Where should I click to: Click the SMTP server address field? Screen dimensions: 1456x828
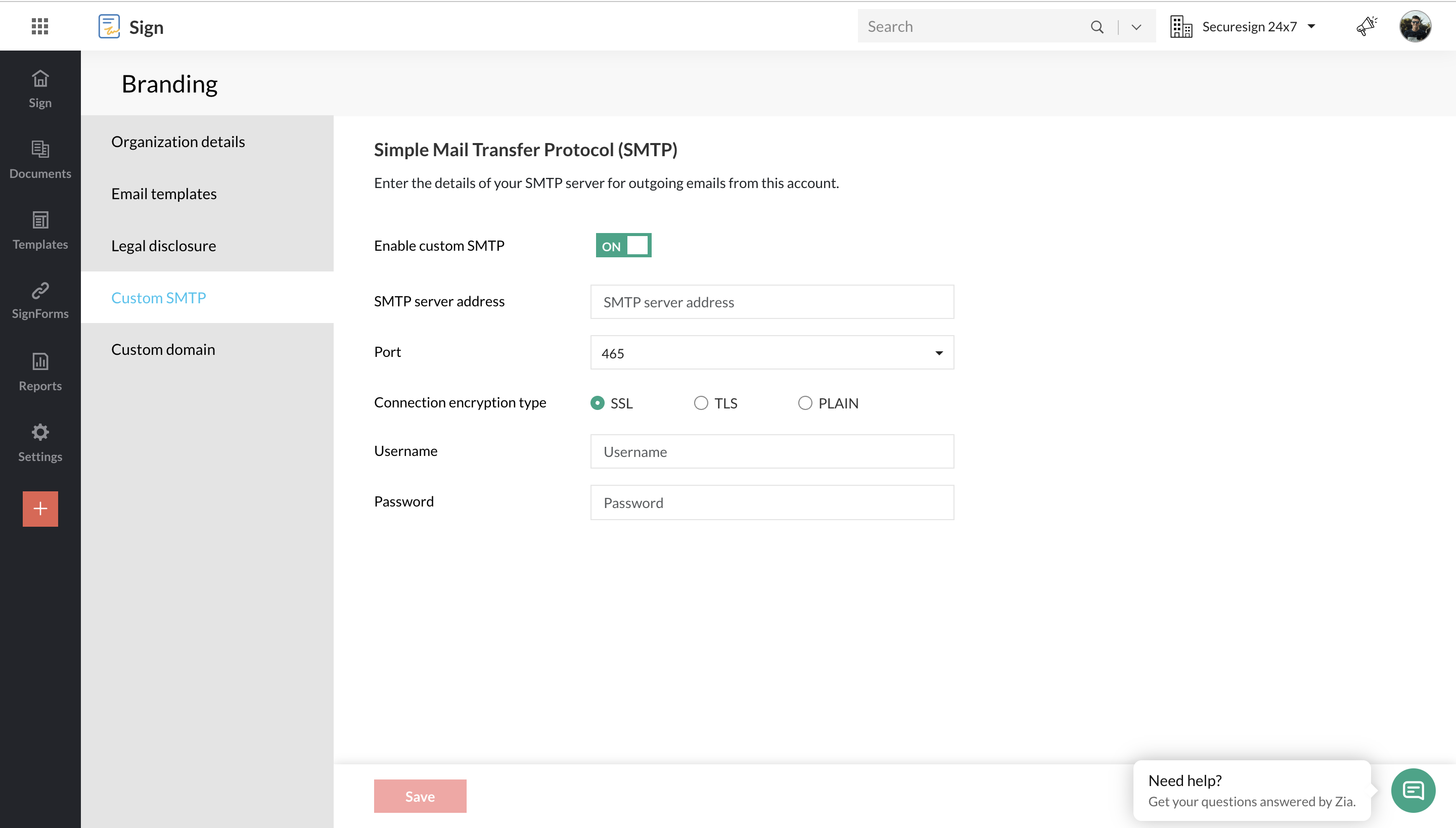[772, 302]
